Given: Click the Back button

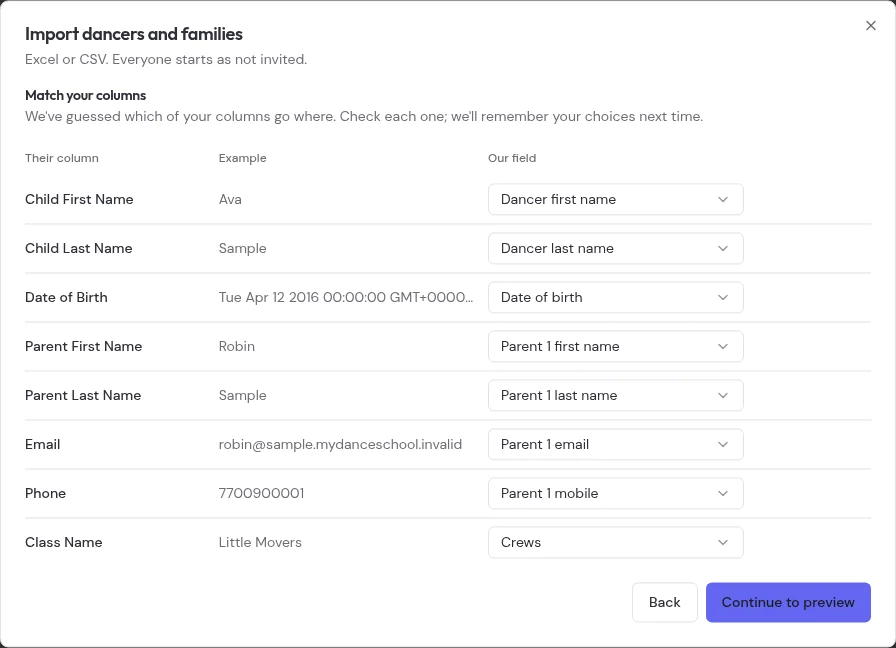Looking at the screenshot, I should [x=665, y=602].
